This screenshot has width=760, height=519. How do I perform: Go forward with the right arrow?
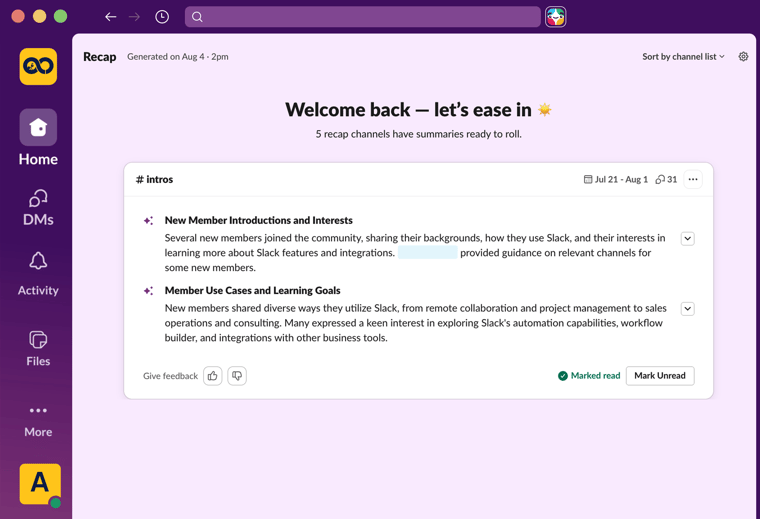(x=134, y=17)
